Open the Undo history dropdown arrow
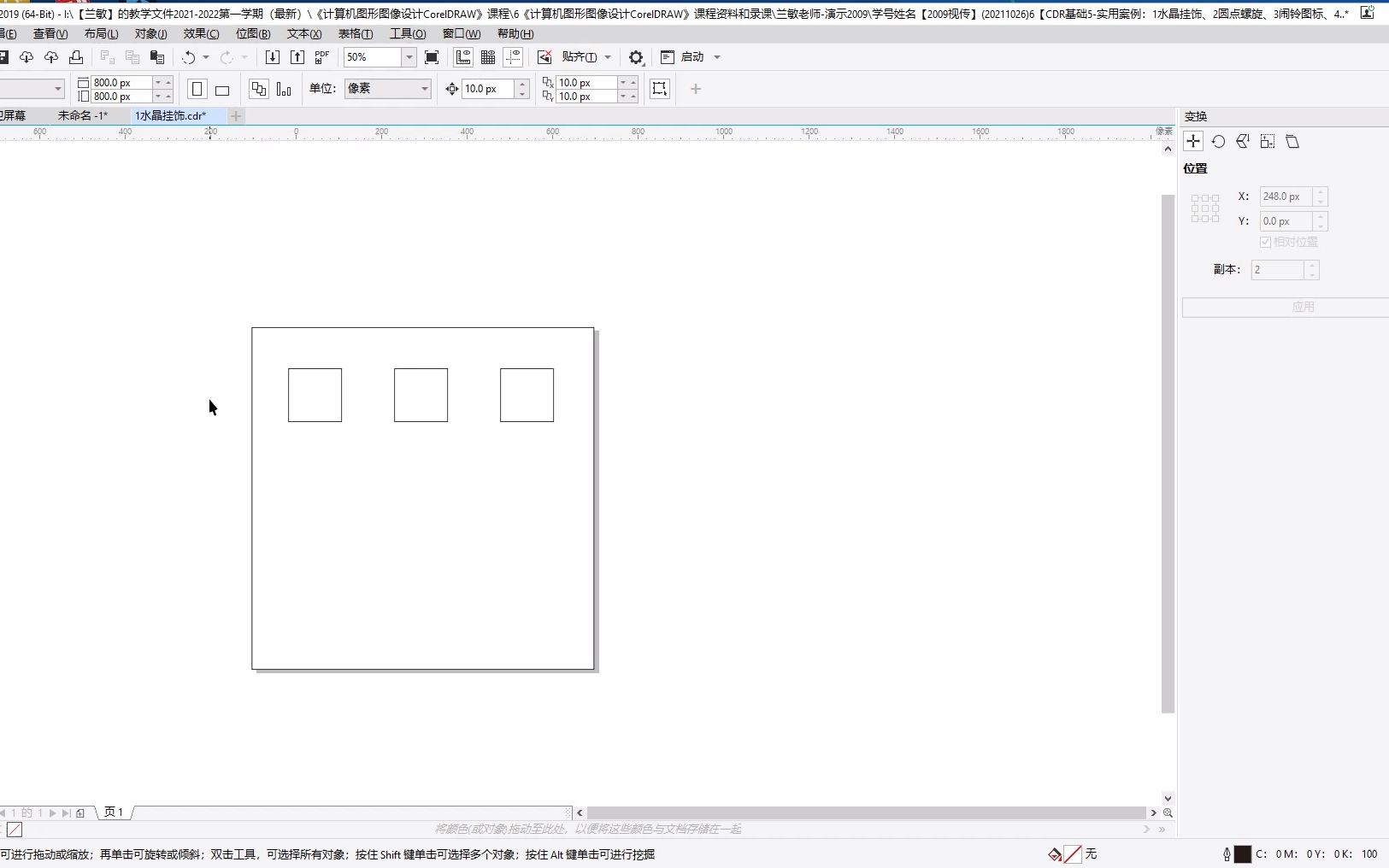 point(206,57)
